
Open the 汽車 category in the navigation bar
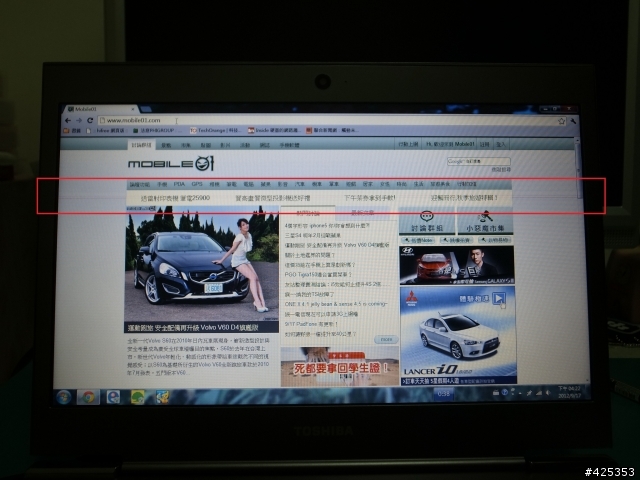coord(300,184)
